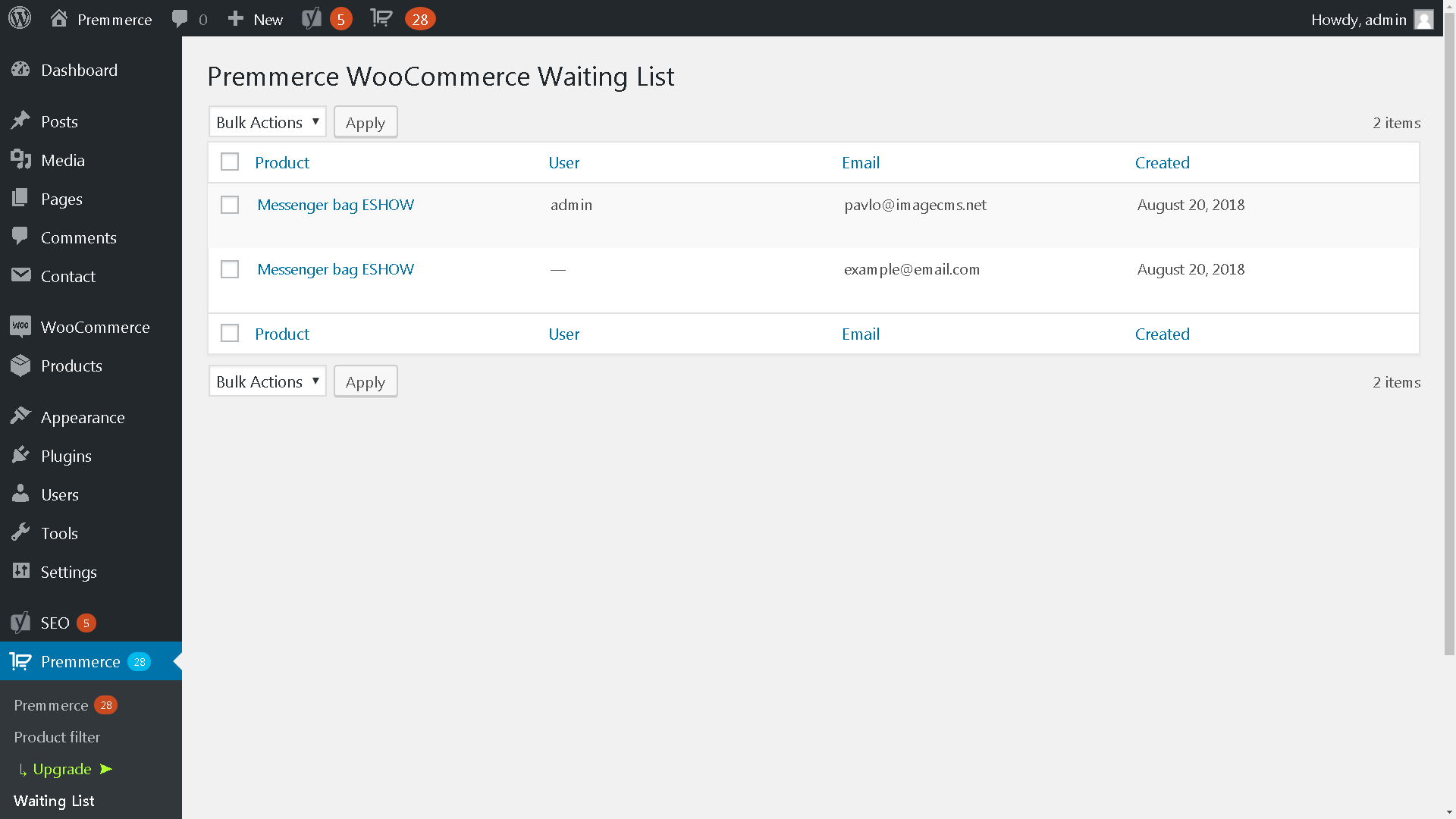Viewport: 1456px width, 819px height.
Task: Click the plus icon next to New
Action: click(236, 18)
